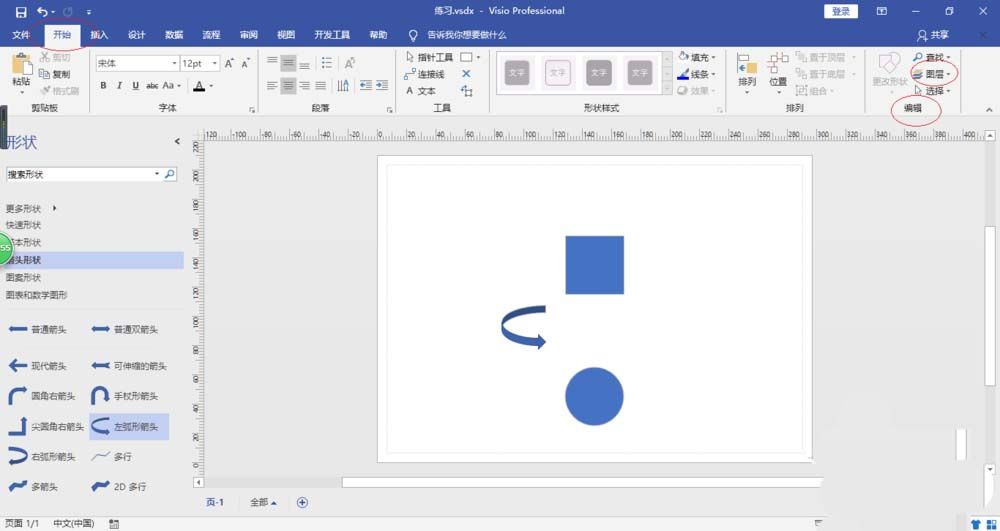
Task: Select the Connector tool (连接线)
Action: 425,74
